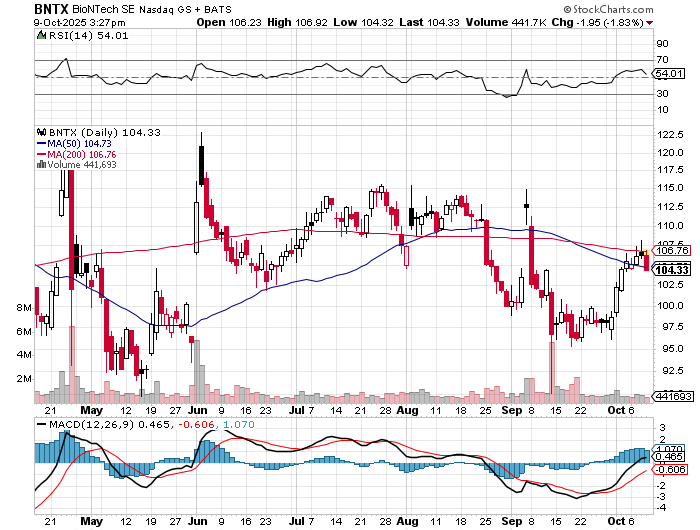Click the 9-Oct-2025 3:27pm timestamp

click(79, 22)
